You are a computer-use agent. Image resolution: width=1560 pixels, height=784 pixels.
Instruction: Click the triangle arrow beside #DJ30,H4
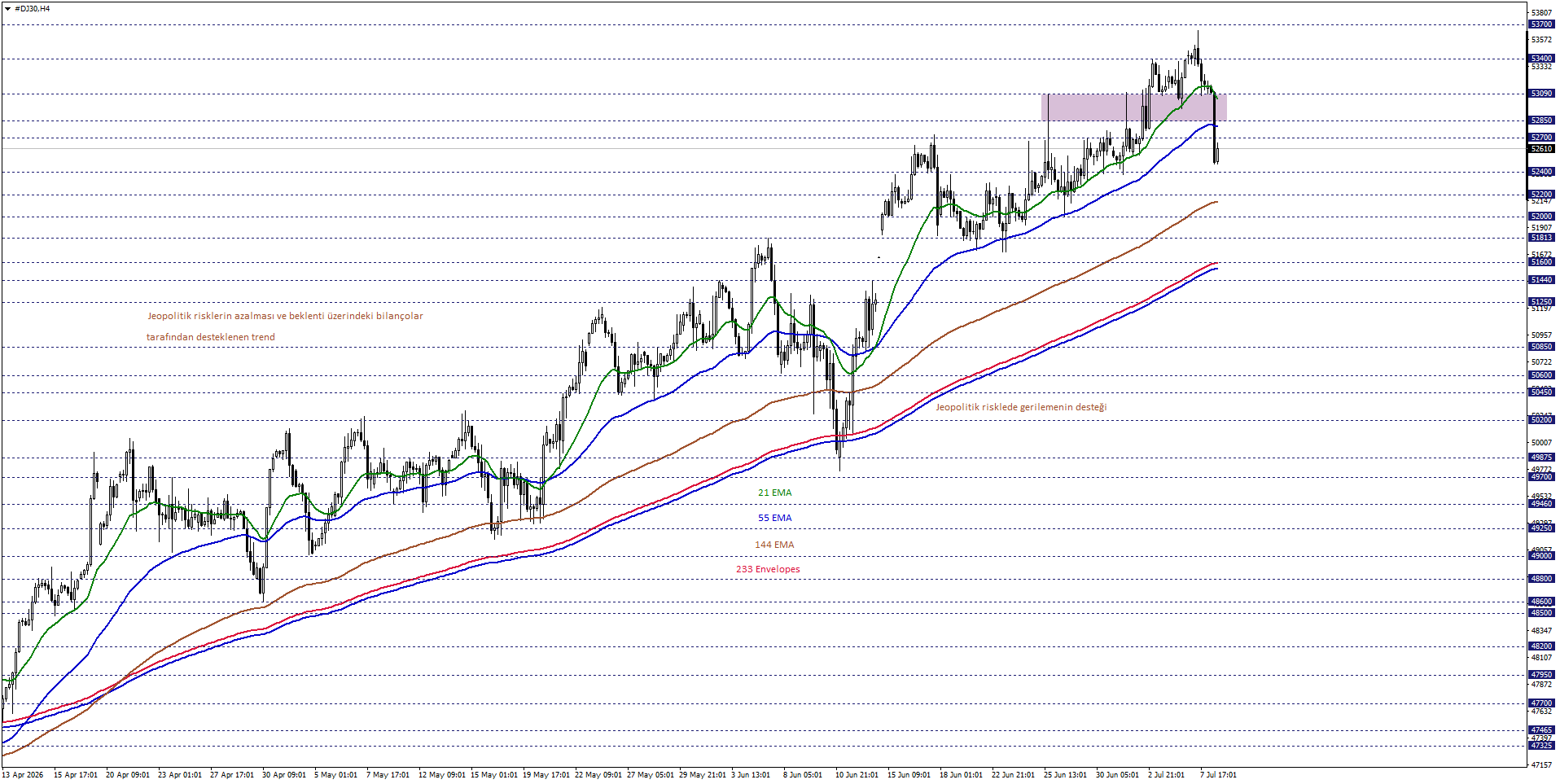pos(8,9)
